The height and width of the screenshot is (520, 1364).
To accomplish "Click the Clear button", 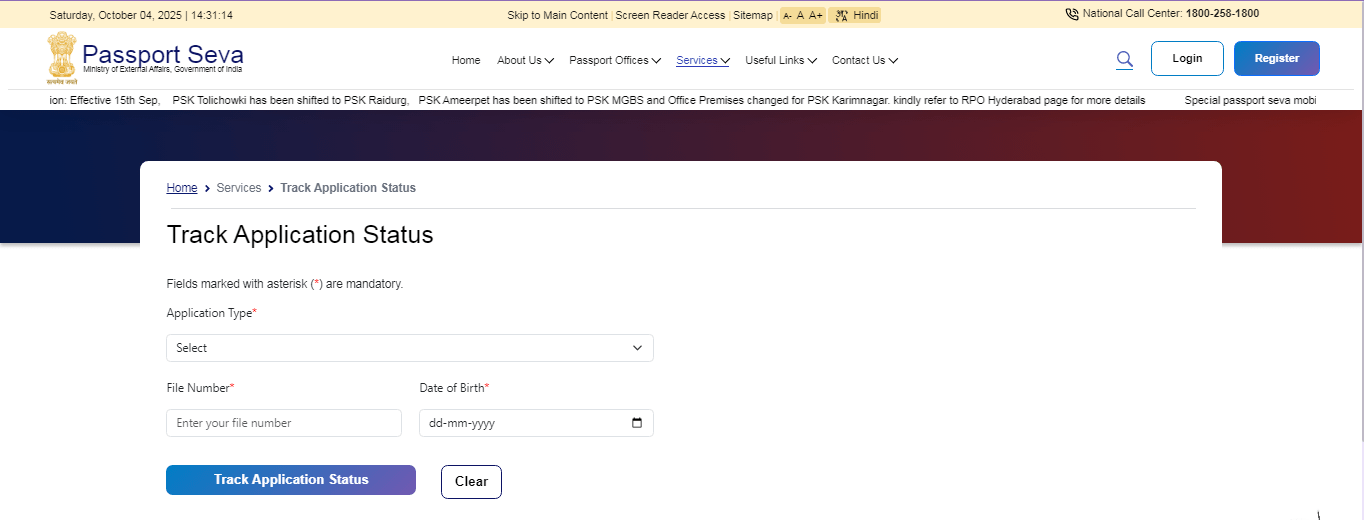I will coord(471,481).
